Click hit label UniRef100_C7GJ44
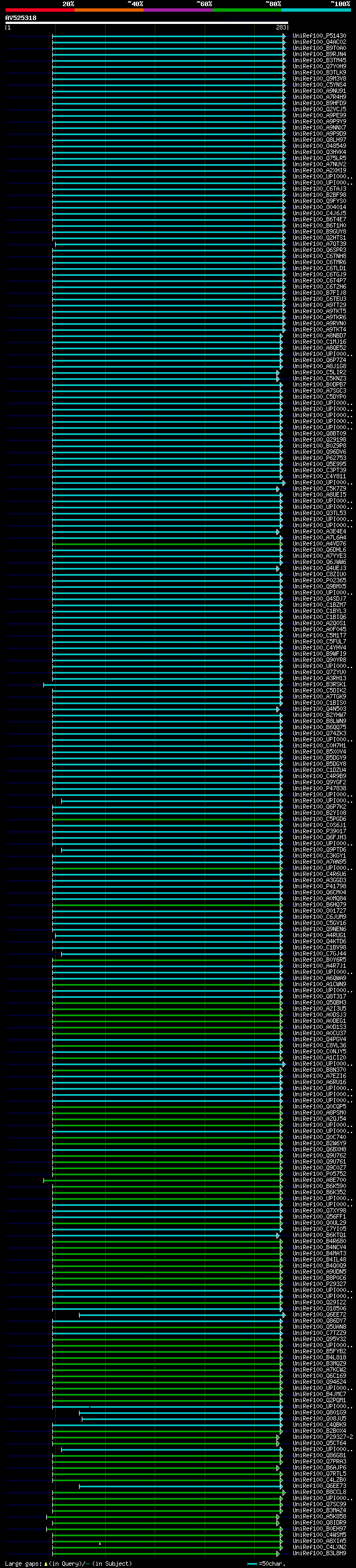The image size is (356, 1568). tap(319, 954)
